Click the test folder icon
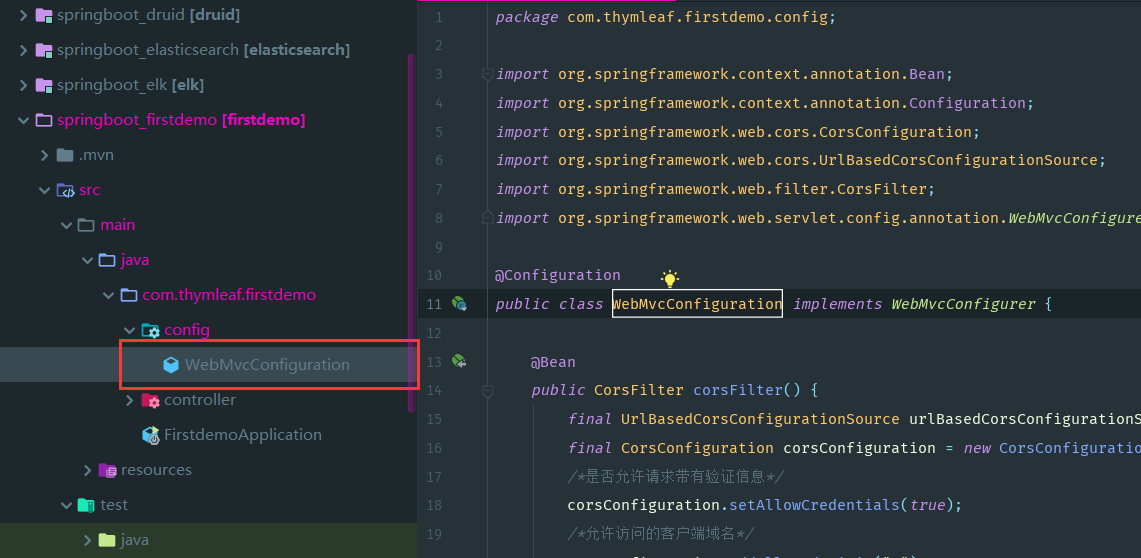Viewport: 1141px width, 558px height. [87, 505]
